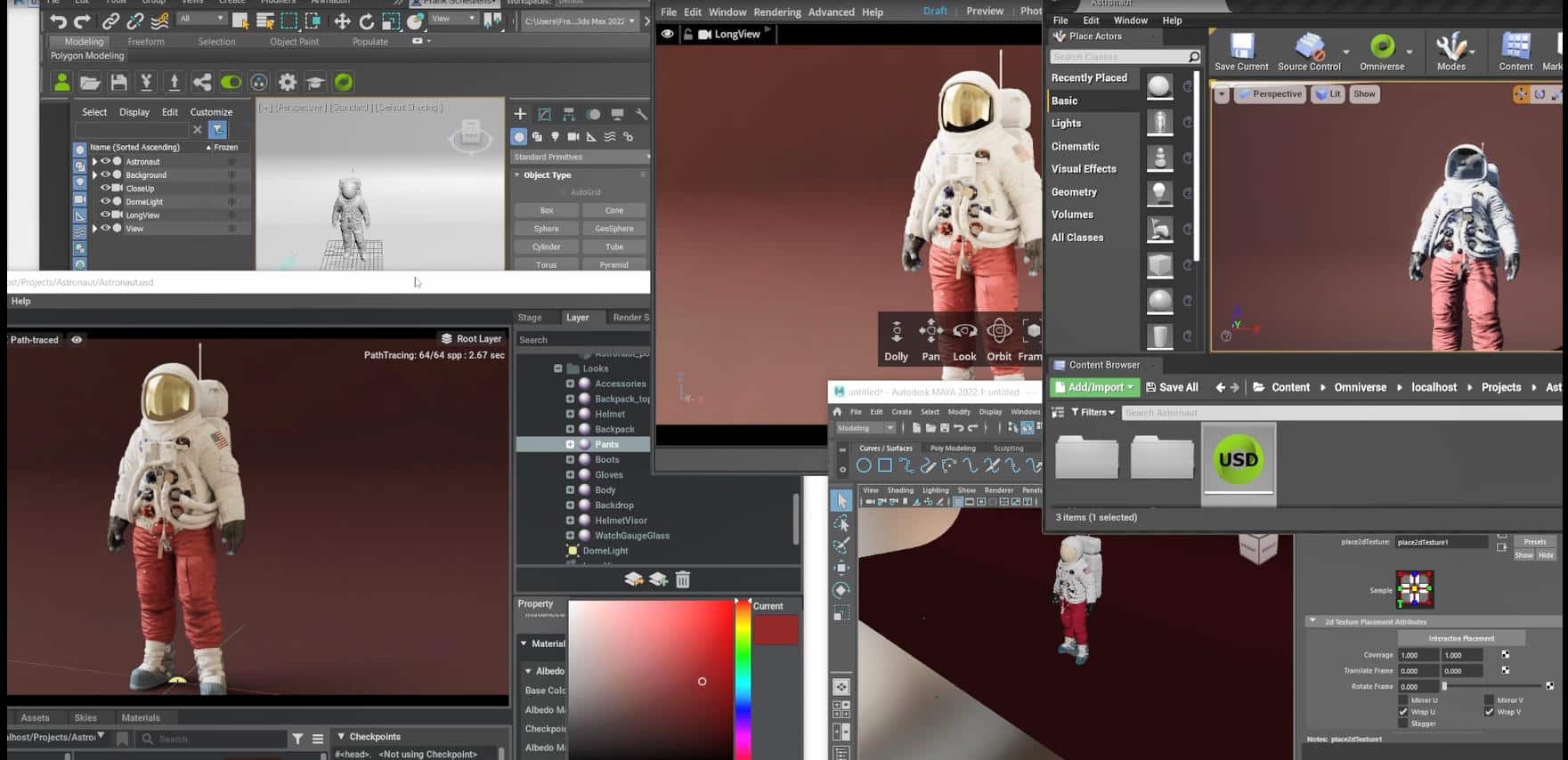Open the Add/Import dropdown

pyautogui.click(x=1095, y=387)
